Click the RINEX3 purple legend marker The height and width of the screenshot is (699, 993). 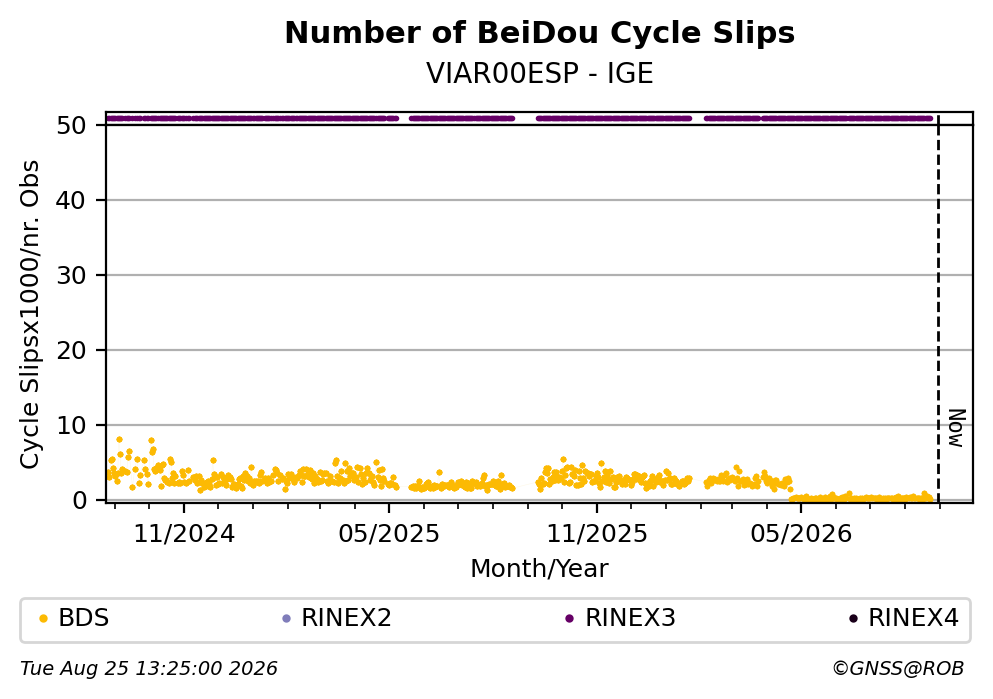[569, 619]
